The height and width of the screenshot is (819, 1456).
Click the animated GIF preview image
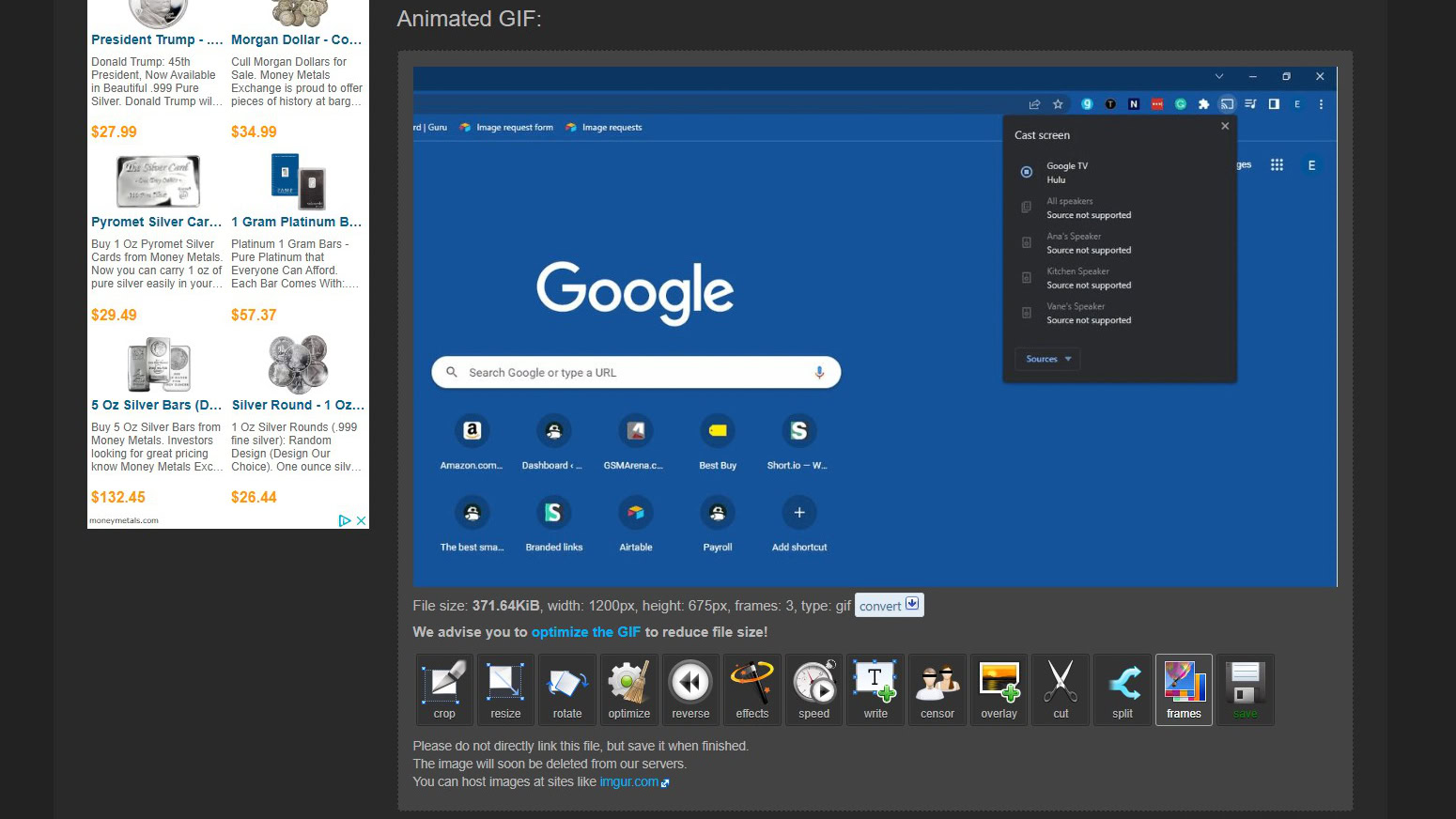tap(875, 327)
